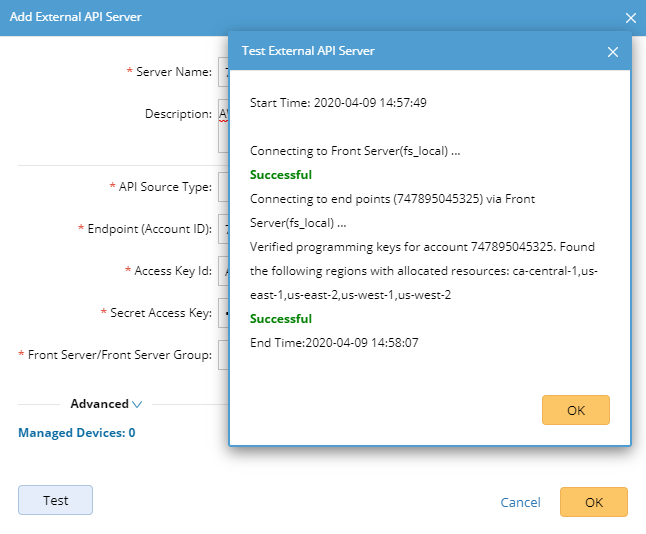
Task: Click the End Time line in results
Action: coord(333,343)
